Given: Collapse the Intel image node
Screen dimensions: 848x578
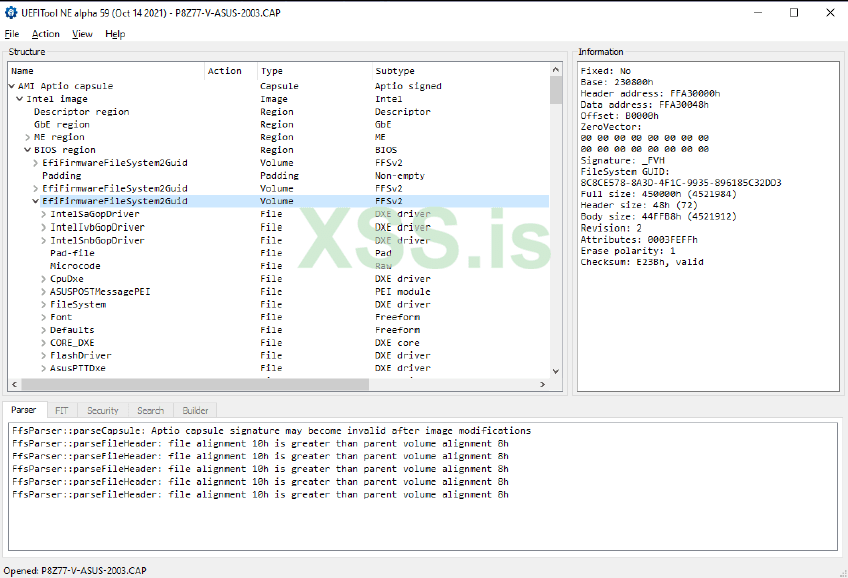Looking at the screenshot, I should [19, 99].
